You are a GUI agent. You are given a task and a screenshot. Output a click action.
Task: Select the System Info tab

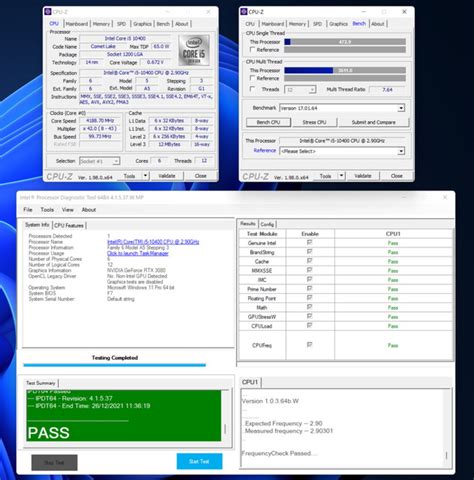37,225
